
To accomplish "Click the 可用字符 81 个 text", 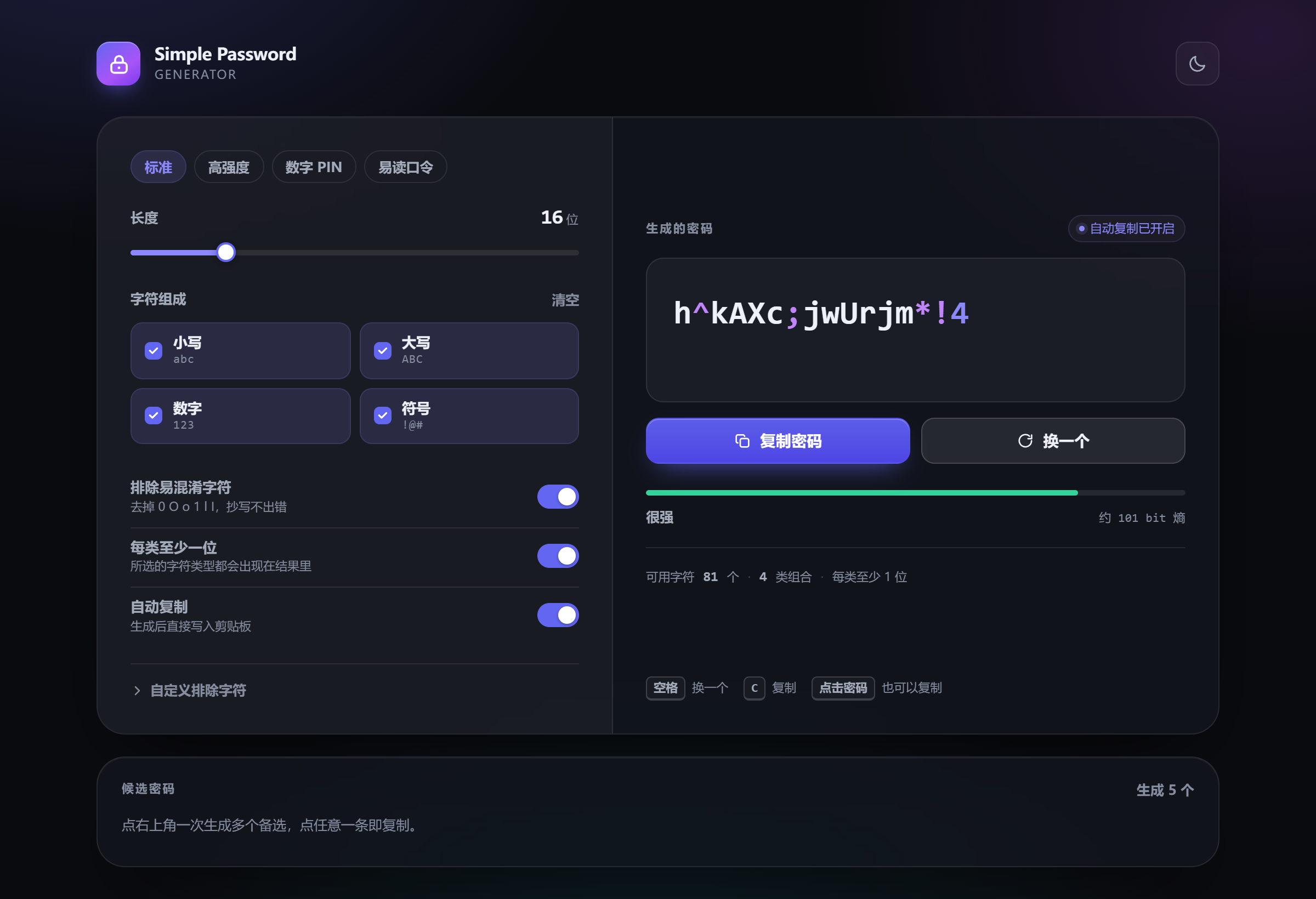I will point(693,576).
